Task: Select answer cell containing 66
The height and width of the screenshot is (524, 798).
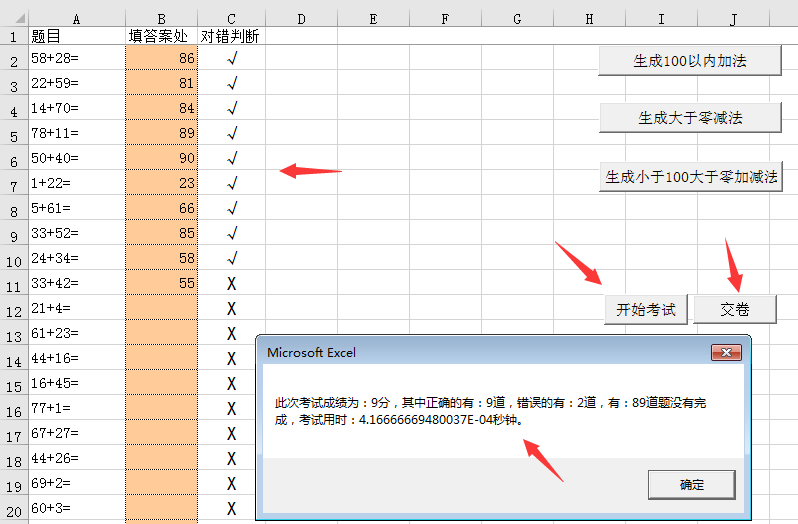Action: pyautogui.click(x=161, y=208)
